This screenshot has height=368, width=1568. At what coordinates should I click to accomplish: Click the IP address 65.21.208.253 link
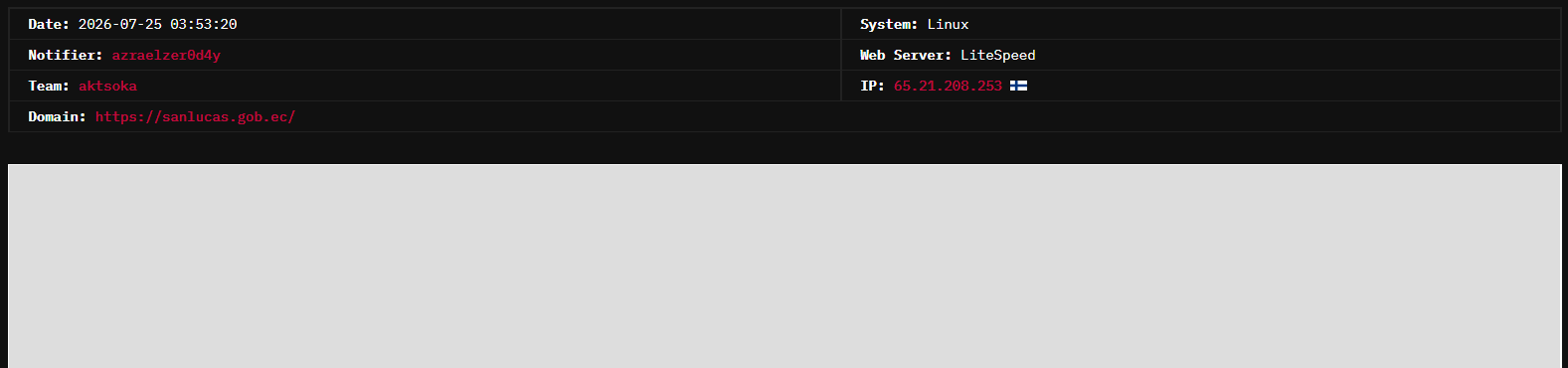click(x=948, y=87)
